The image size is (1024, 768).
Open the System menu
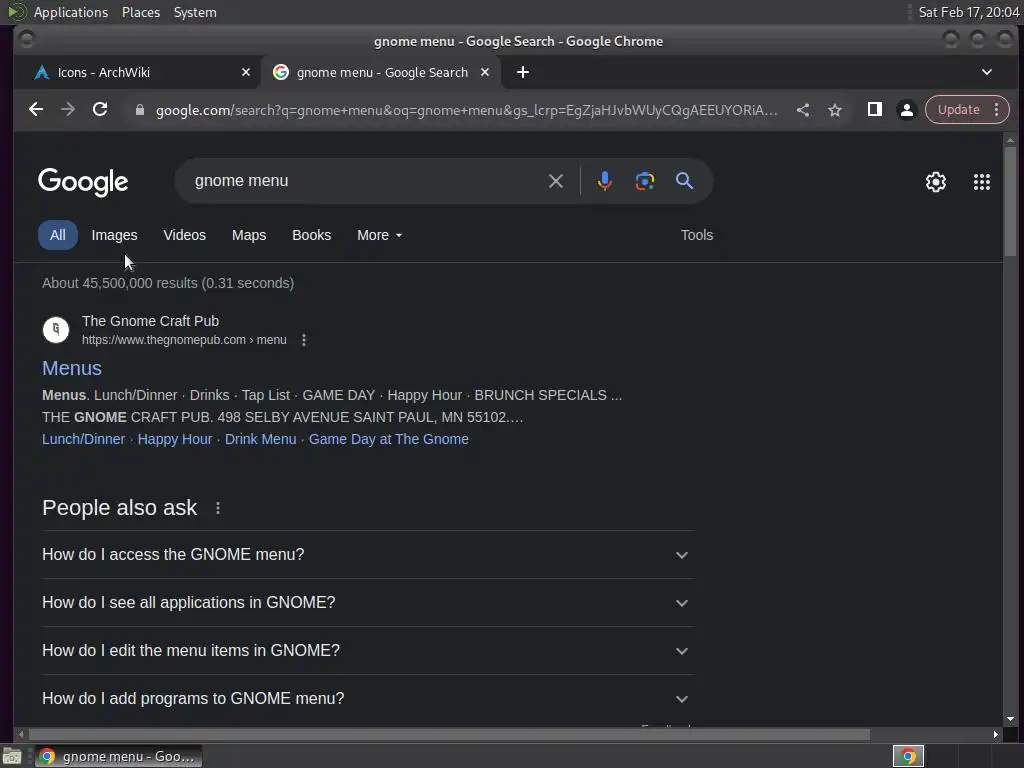click(195, 12)
